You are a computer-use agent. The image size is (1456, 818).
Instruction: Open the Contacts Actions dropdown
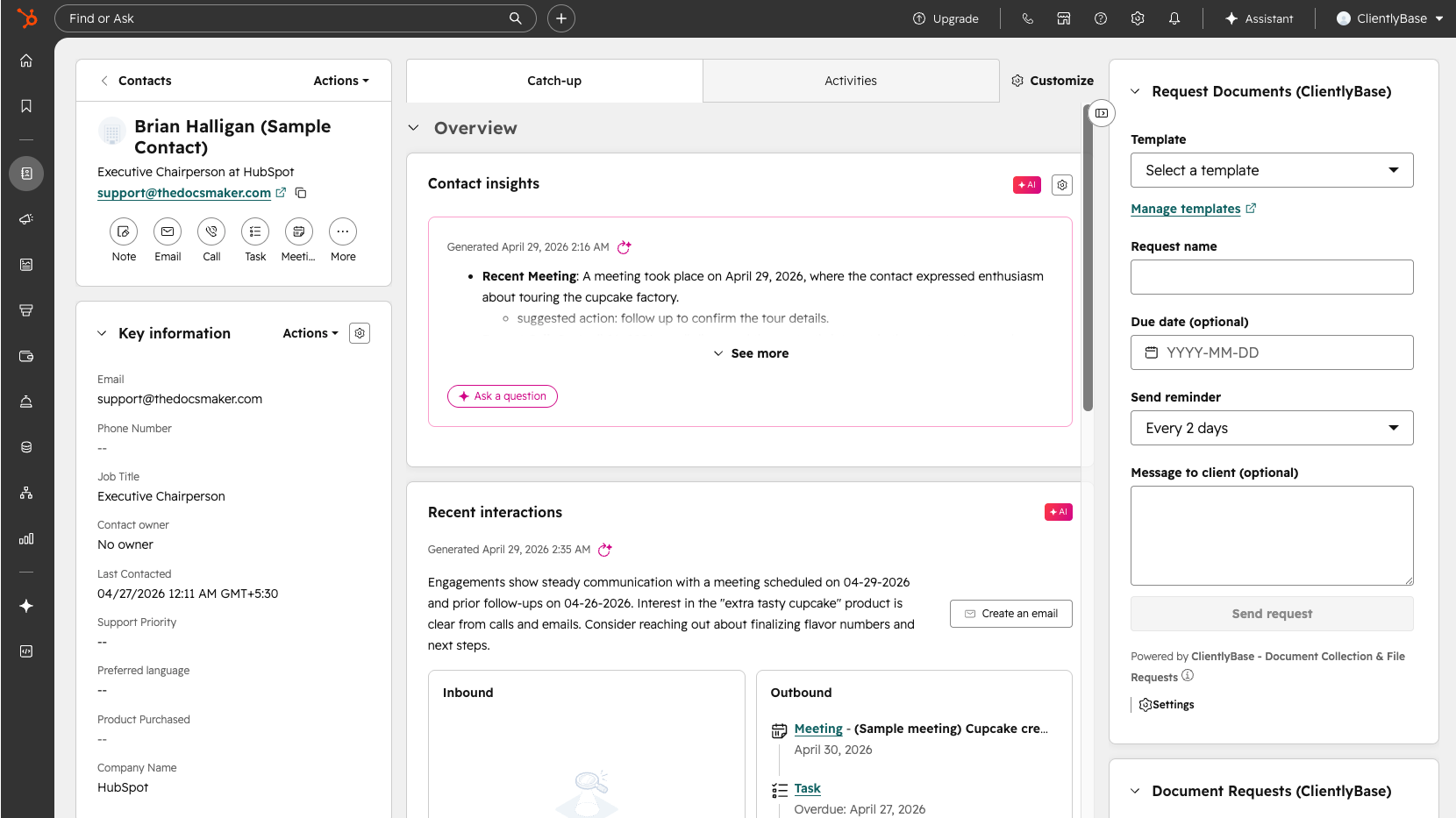pyautogui.click(x=341, y=81)
